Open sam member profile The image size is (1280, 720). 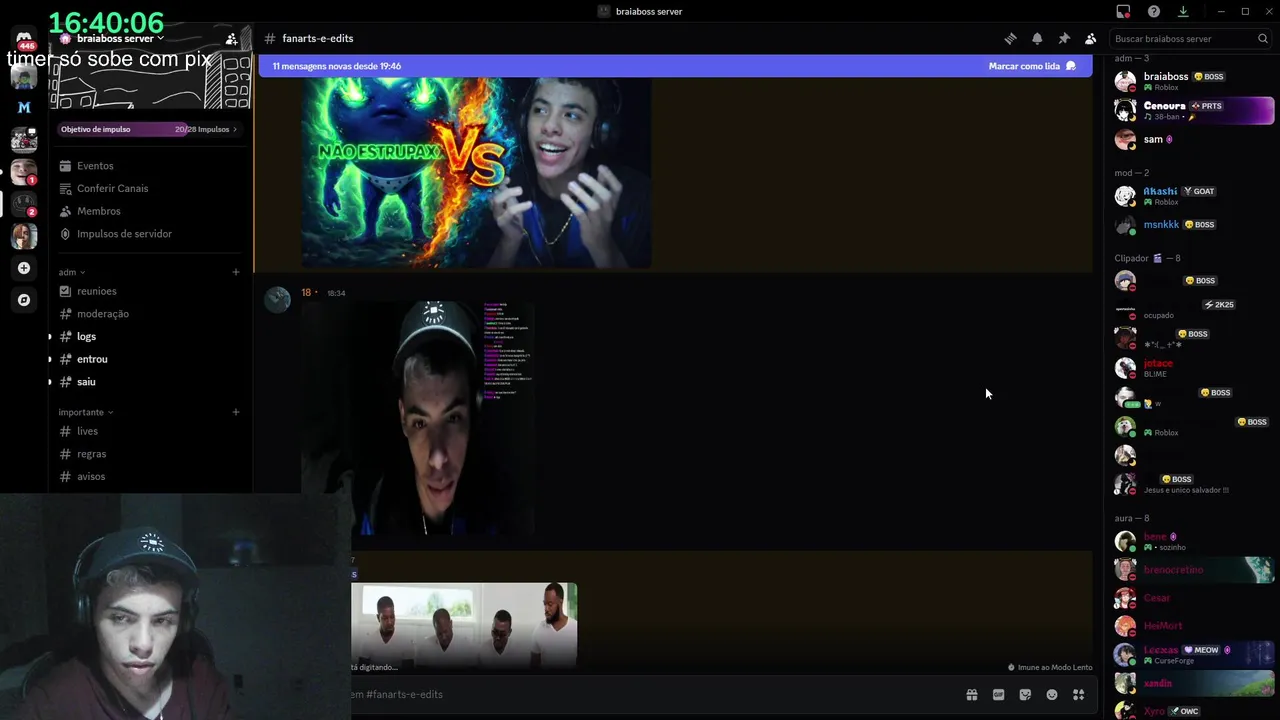coord(1194,139)
